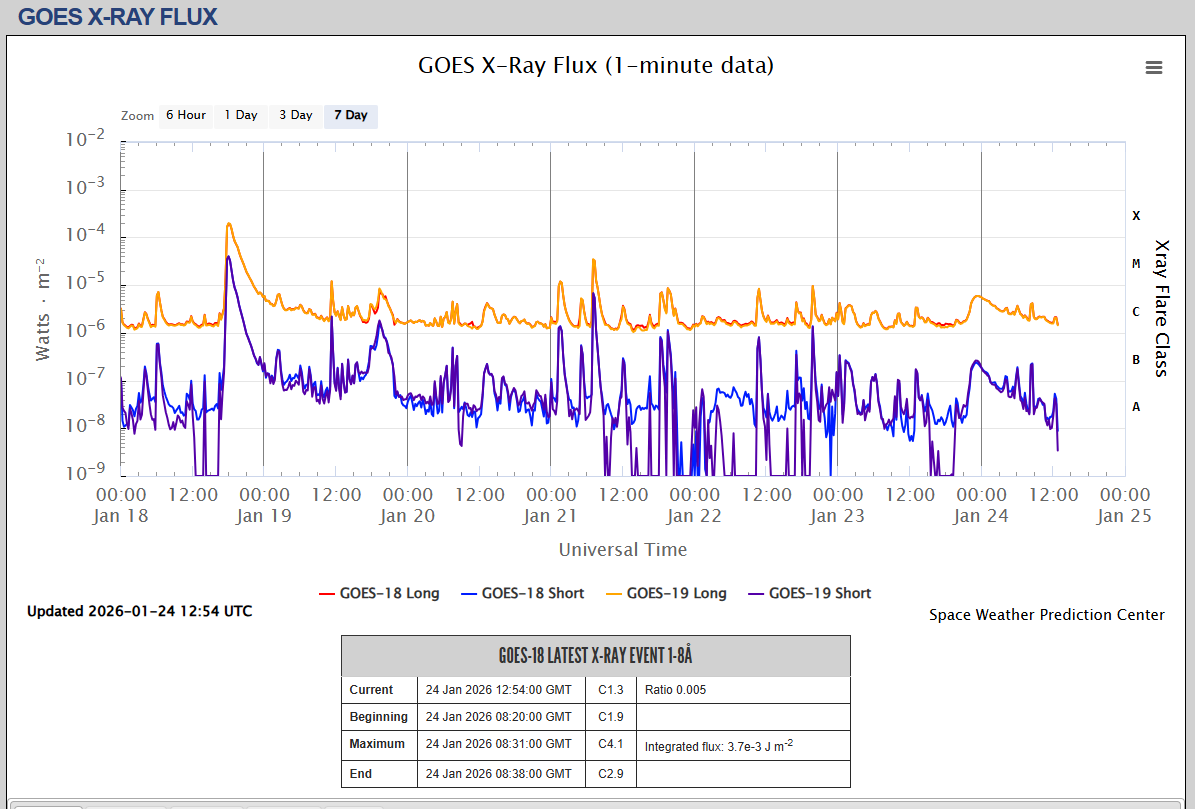
Task: Click the chart title GOES X-Ray Flux
Action: click(x=596, y=66)
